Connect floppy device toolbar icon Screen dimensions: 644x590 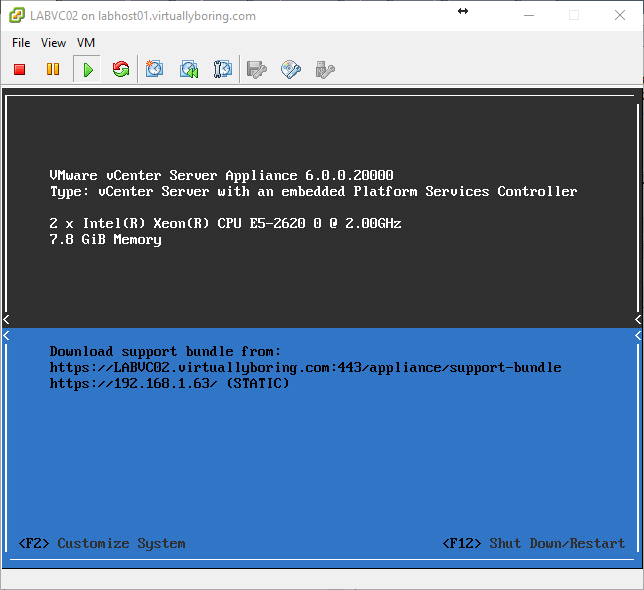[x=257, y=69]
